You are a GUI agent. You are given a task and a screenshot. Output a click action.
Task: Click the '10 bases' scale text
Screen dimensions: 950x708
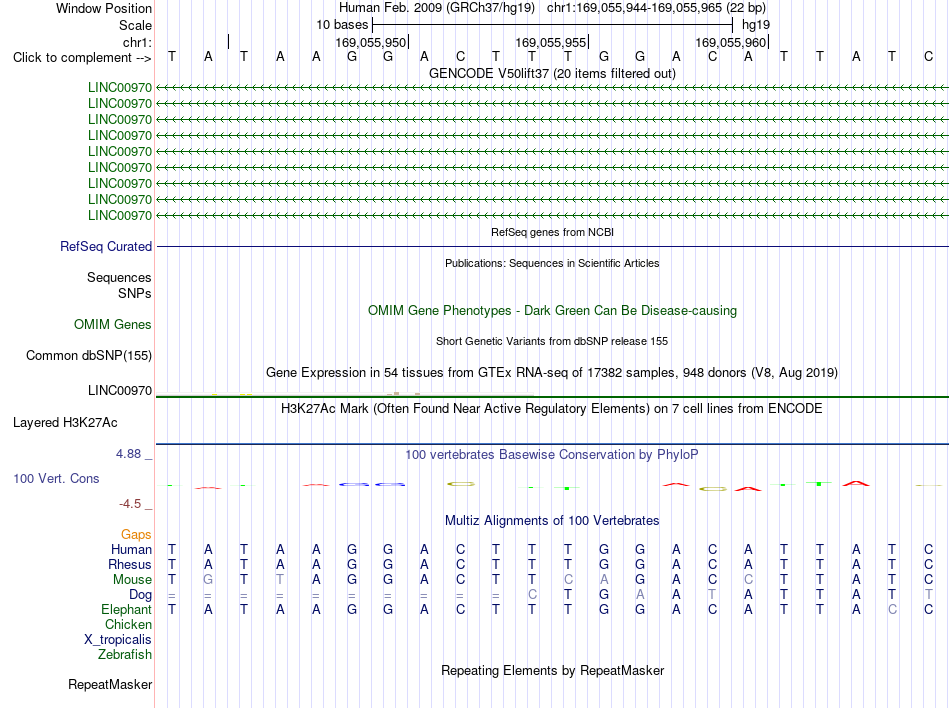click(x=342, y=25)
